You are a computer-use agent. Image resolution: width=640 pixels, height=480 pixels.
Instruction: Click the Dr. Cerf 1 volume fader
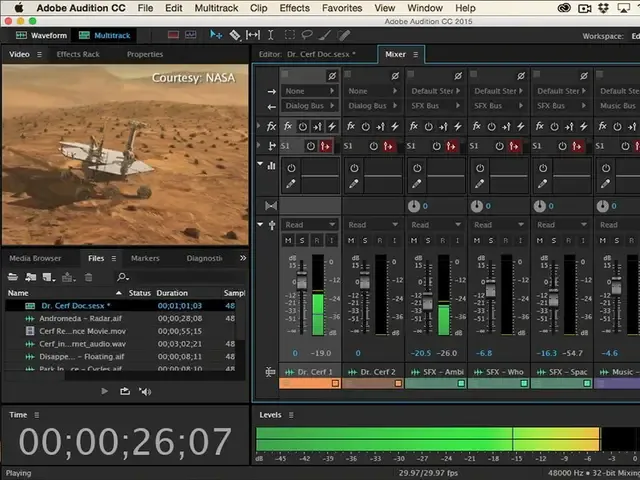coord(300,280)
